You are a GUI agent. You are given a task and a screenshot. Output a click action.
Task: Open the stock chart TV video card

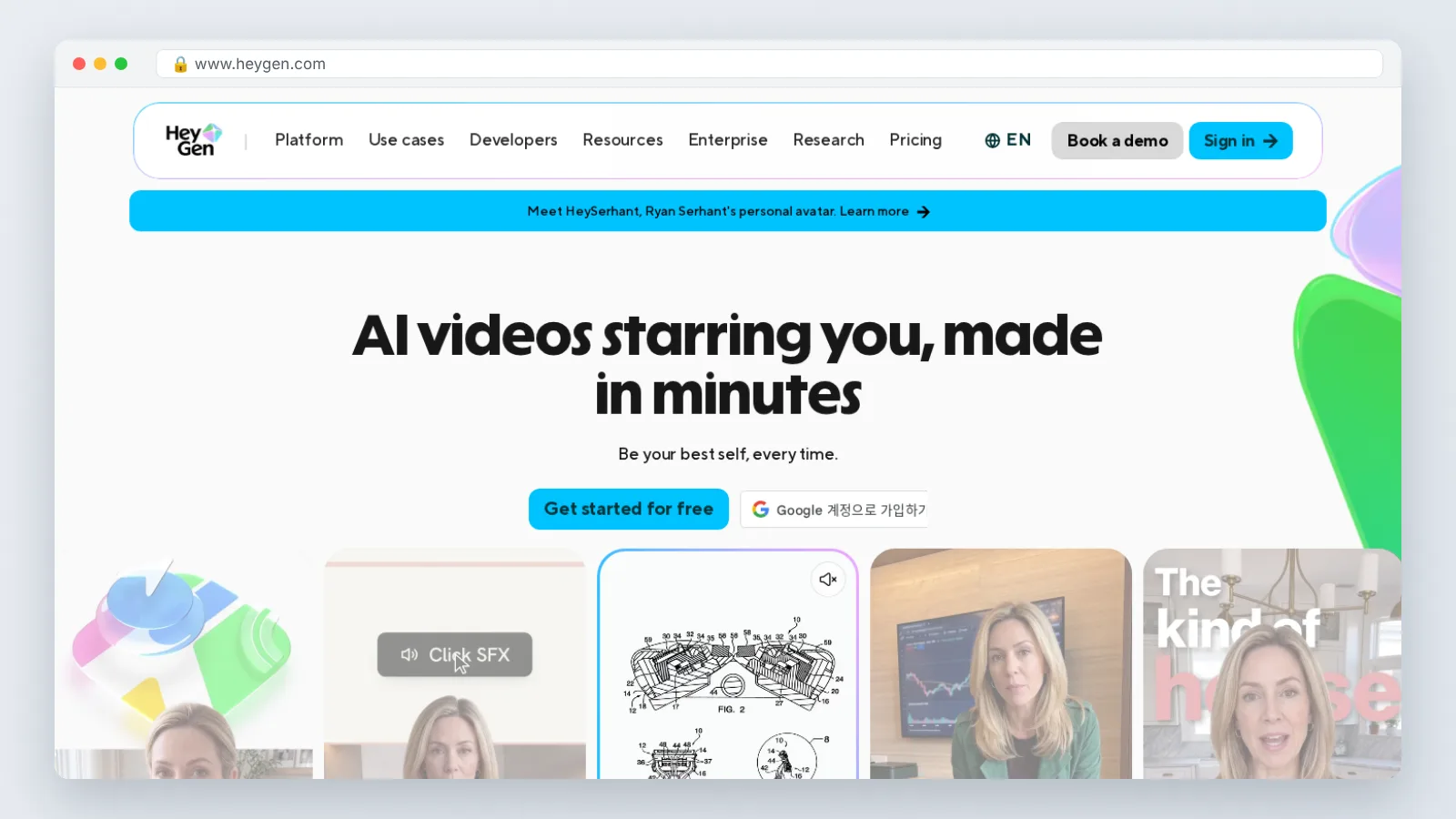click(1001, 664)
